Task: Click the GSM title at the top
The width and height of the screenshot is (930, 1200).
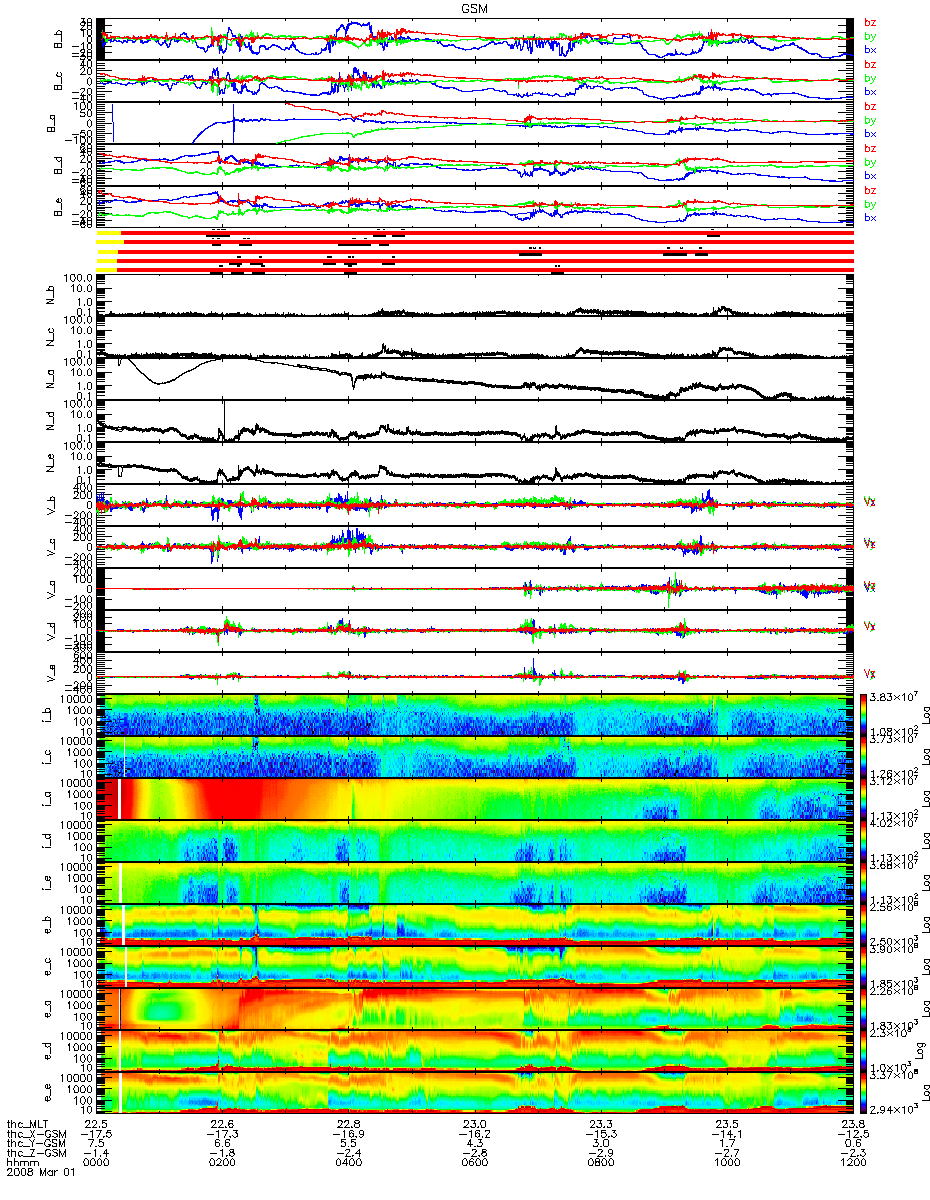Action: click(x=474, y=7)
